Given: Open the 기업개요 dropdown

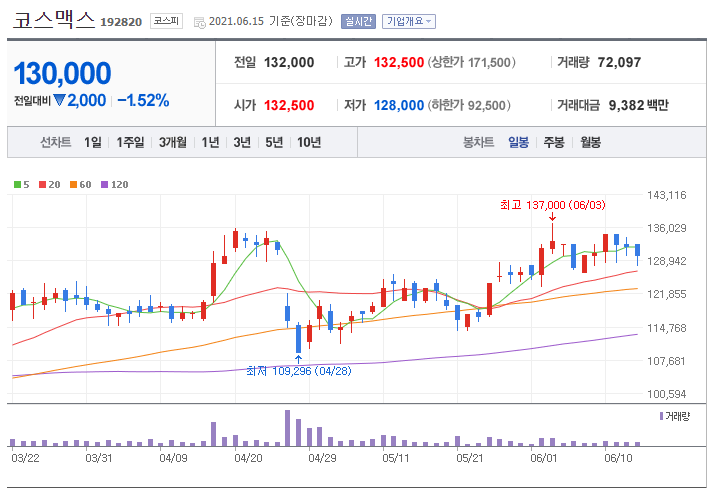Looking at the screenshot, I should (409, 21).
